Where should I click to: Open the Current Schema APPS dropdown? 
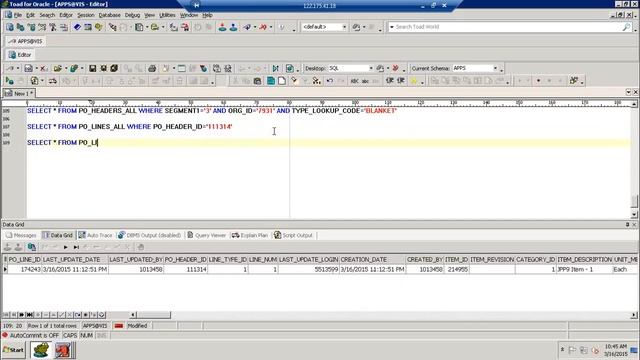tap(495, 68)
